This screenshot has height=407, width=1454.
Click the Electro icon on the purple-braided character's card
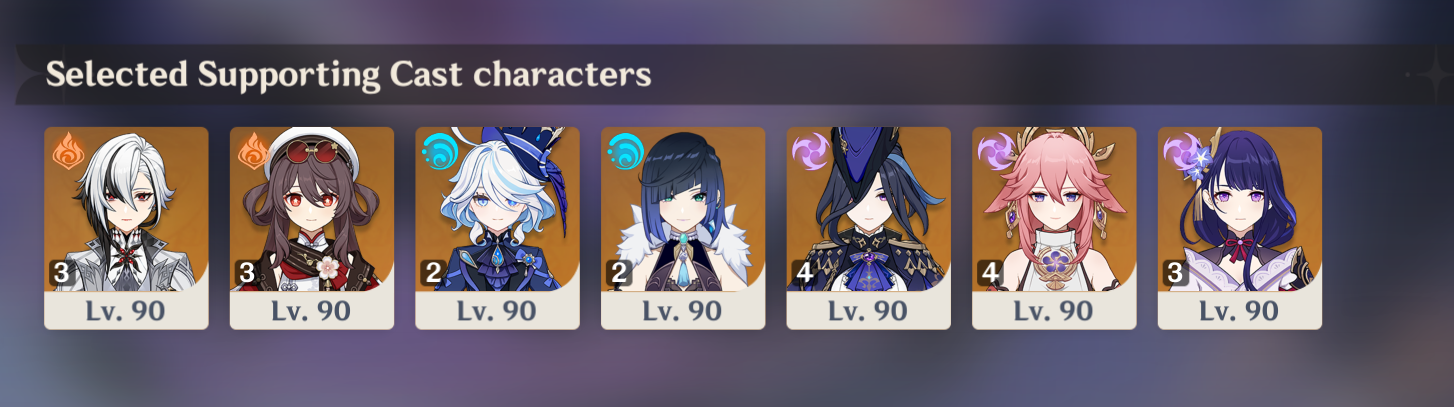pos(1181,151)
